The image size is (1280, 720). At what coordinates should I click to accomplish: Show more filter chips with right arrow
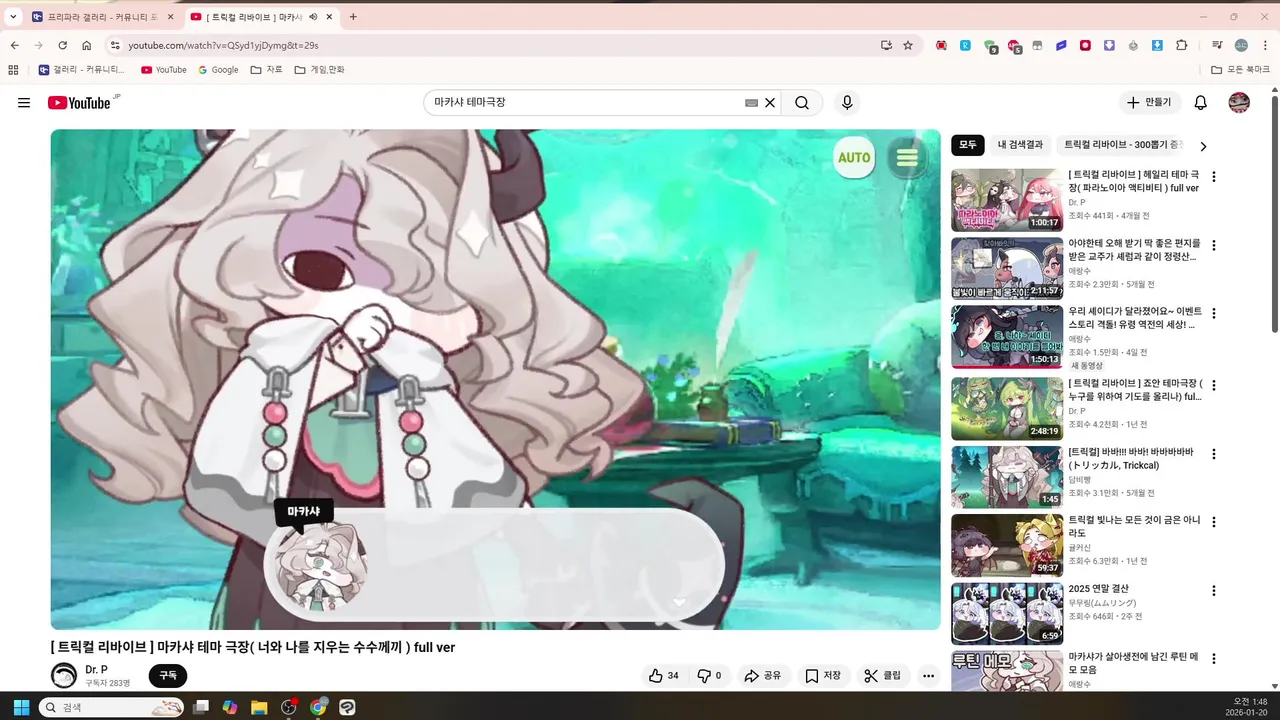(x=1203, y=146)
